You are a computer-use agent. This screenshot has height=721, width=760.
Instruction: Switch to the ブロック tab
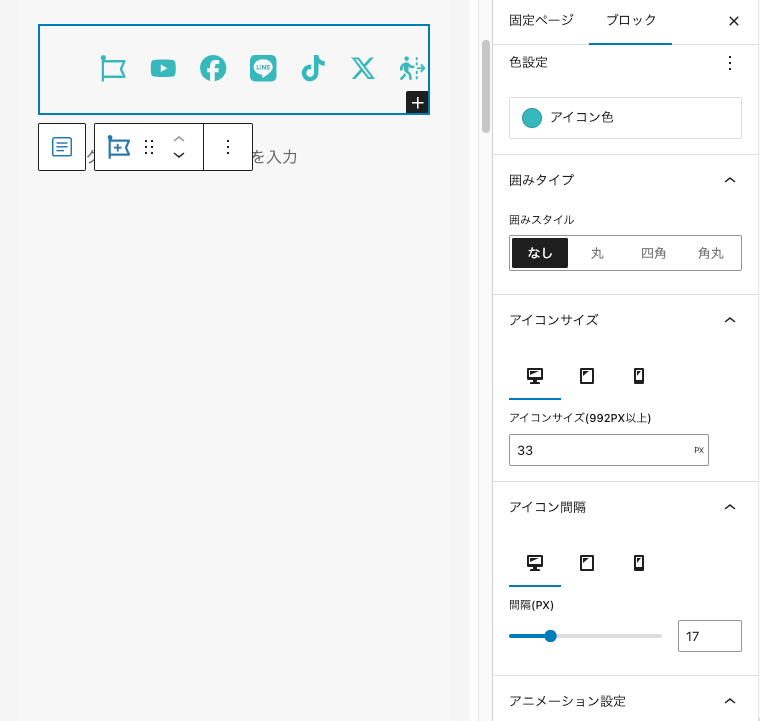[x=631, y=20]
